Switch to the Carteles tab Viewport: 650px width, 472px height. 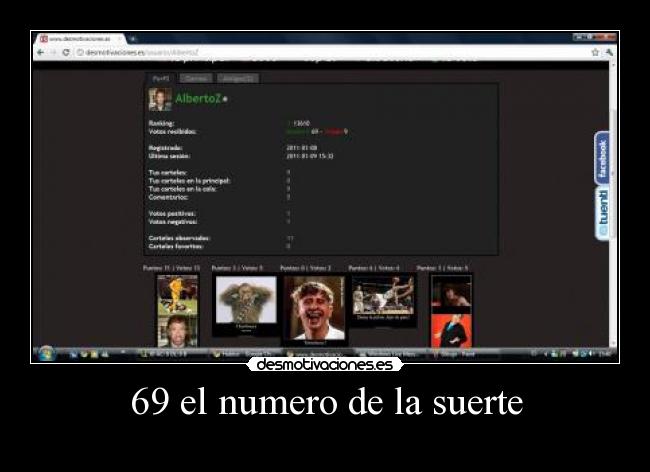pyautogui.click(x=196, y=78)
